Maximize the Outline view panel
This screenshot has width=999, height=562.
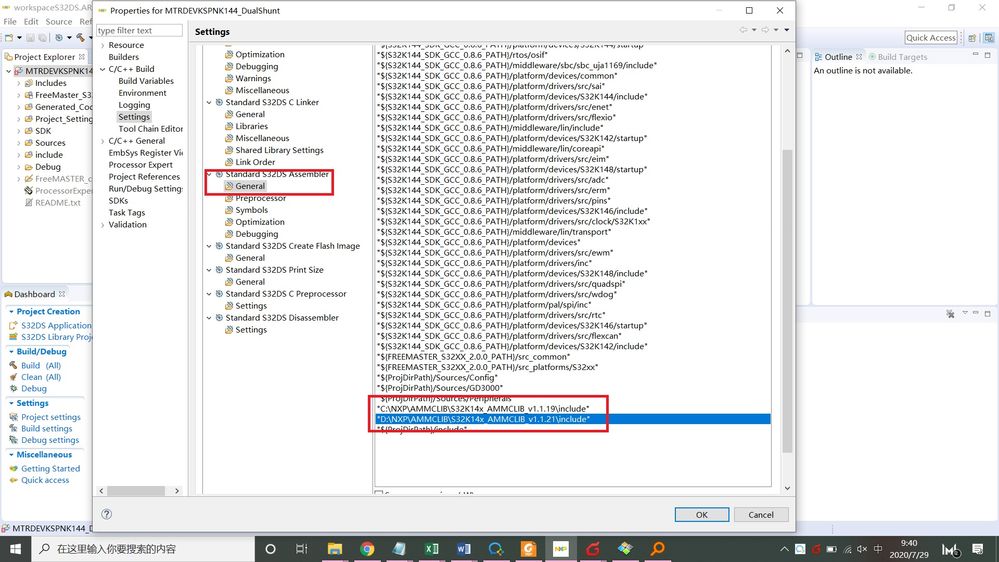pos(988,55)
